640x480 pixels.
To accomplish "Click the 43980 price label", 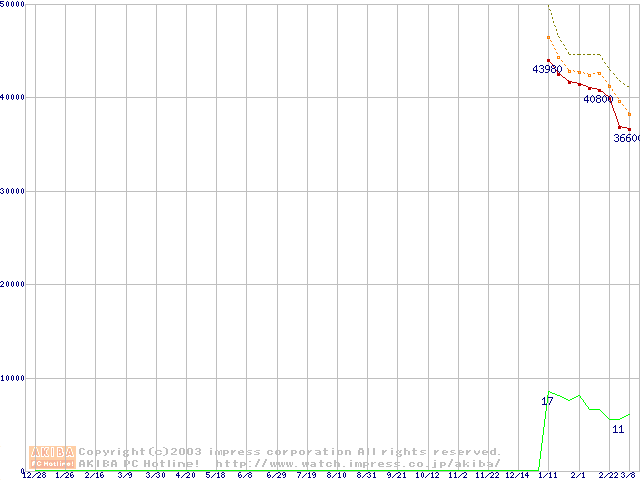I will coord(547,69).
